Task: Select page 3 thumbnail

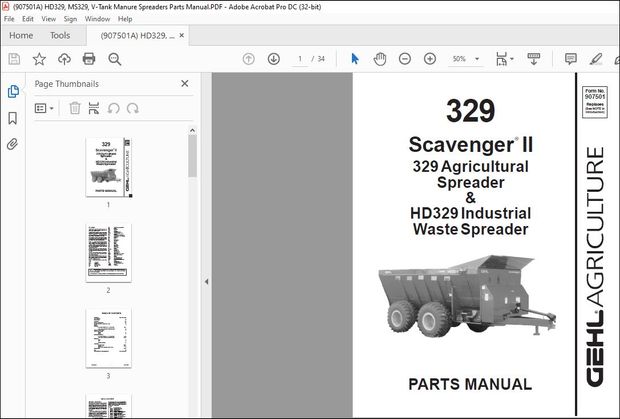Action: coord(109,338)
